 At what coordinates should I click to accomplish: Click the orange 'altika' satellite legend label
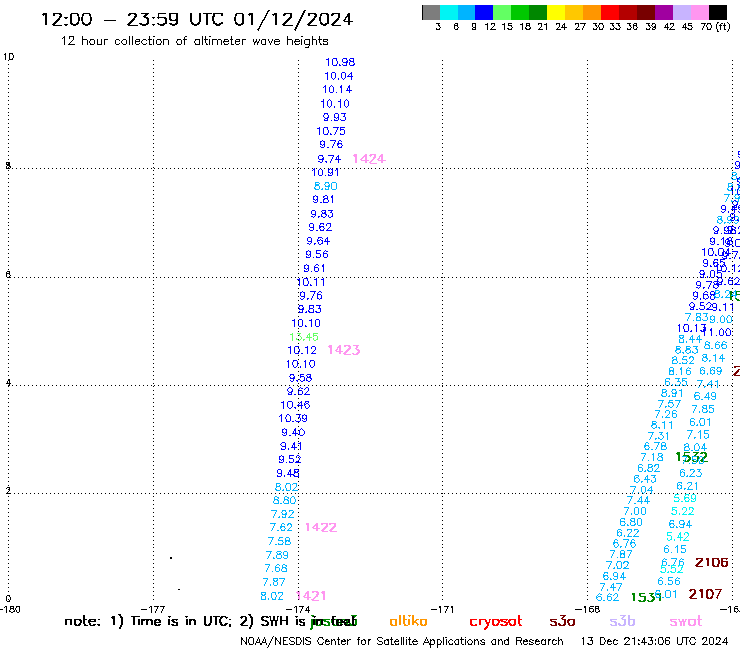[408, 621]
